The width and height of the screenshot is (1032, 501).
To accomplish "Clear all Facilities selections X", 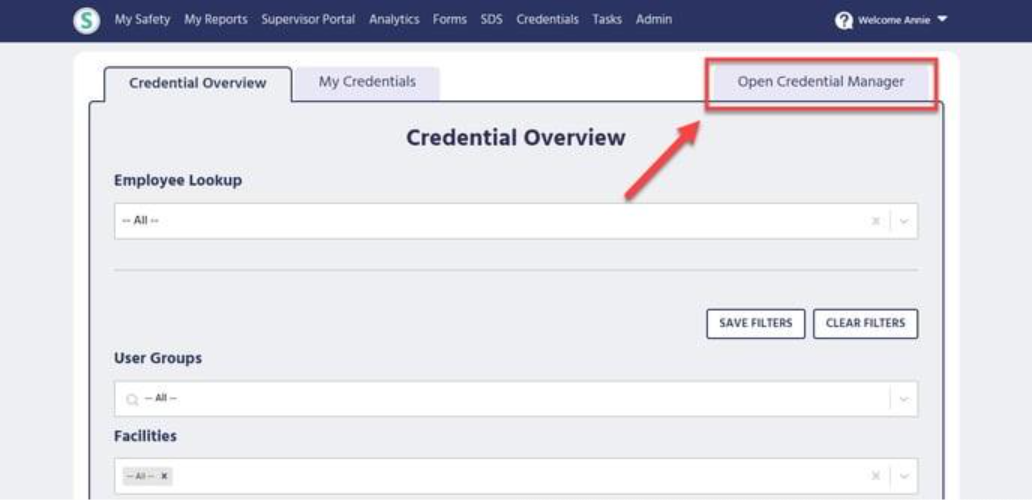I will coord(875,476).
